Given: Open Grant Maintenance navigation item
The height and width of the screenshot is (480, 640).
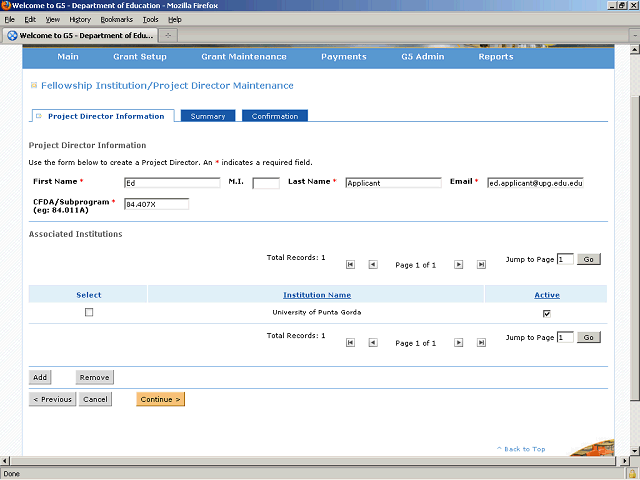Looking at the screenshot, I should [244, 57].
